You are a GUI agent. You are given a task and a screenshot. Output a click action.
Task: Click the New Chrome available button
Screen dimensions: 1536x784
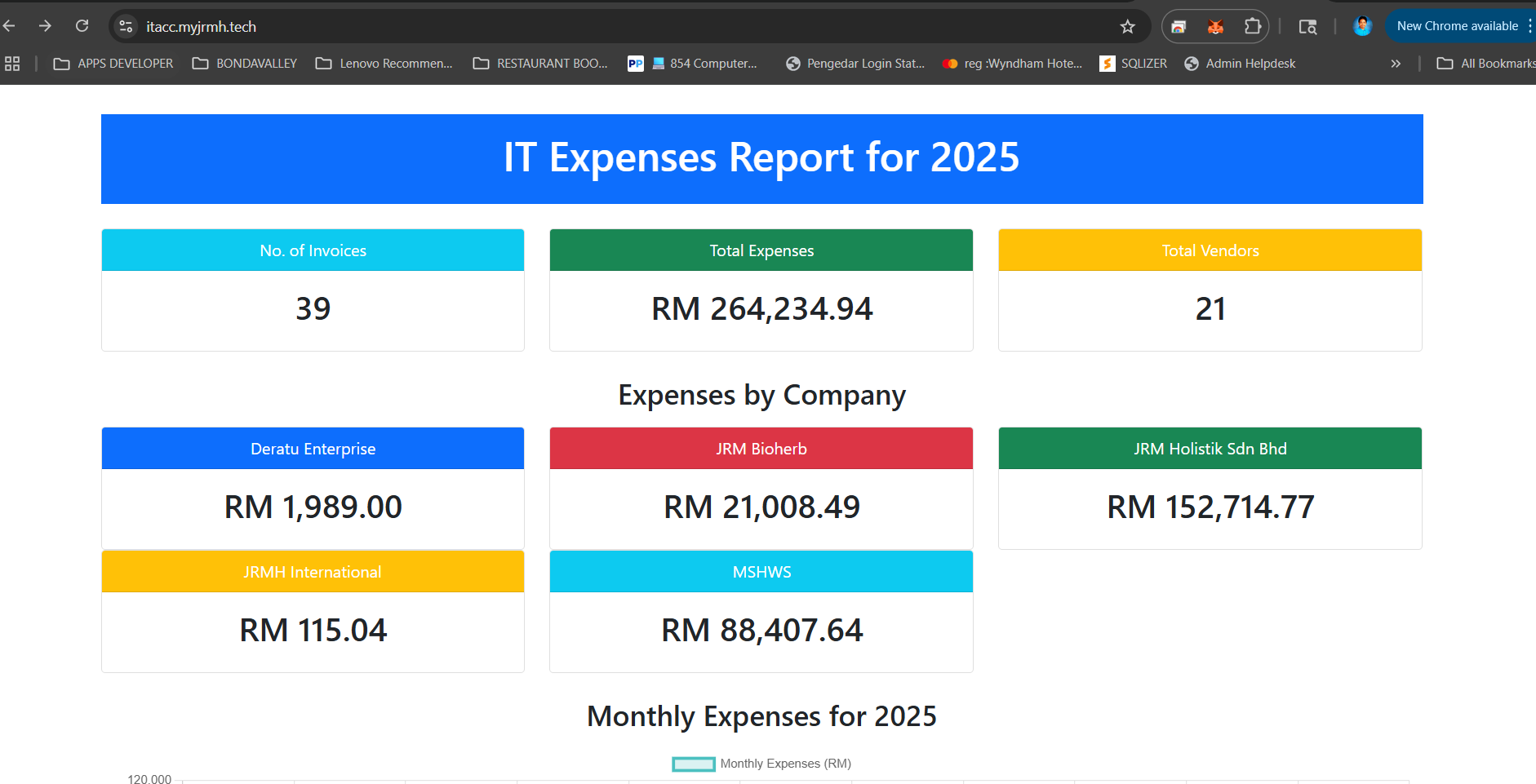tap(1456, 26)
